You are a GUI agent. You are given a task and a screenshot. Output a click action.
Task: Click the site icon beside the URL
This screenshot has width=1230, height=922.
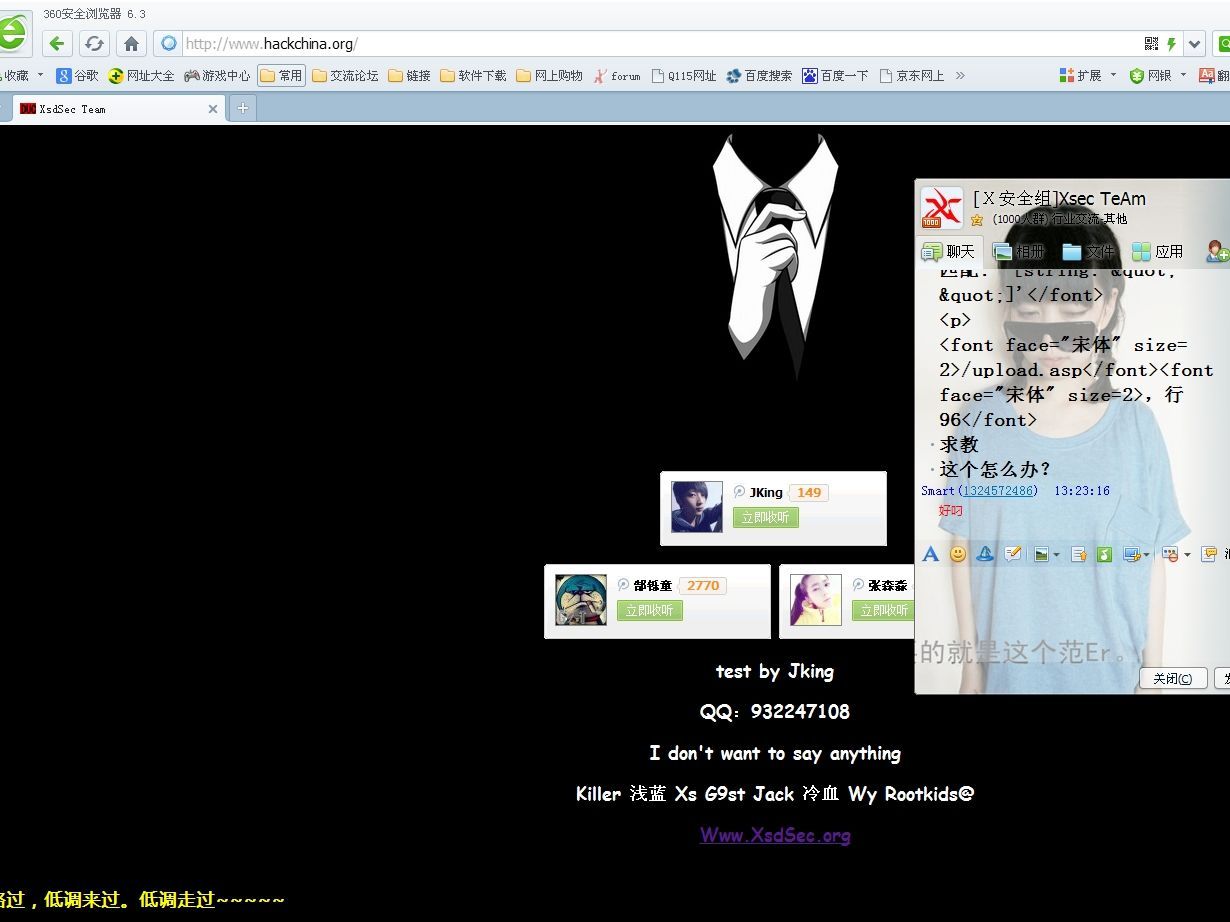point(169,43)
